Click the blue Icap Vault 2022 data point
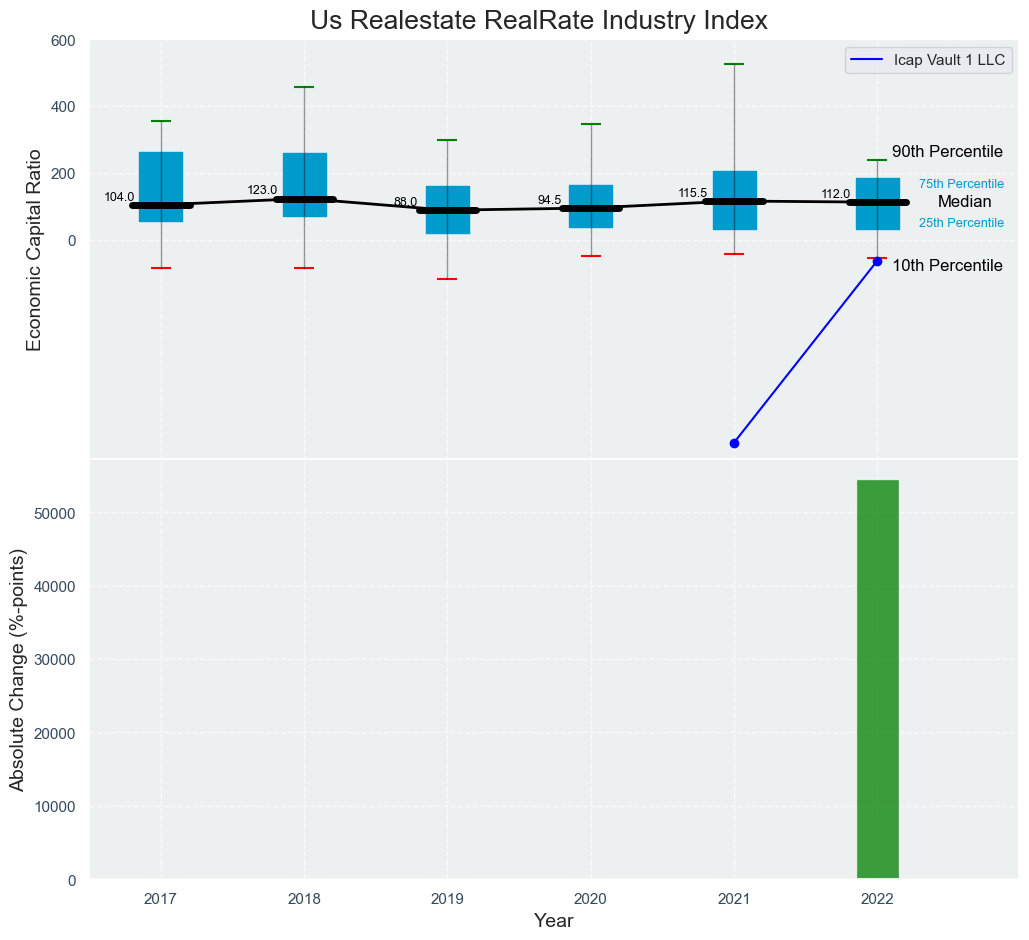1029x940 pixels. 878,261
